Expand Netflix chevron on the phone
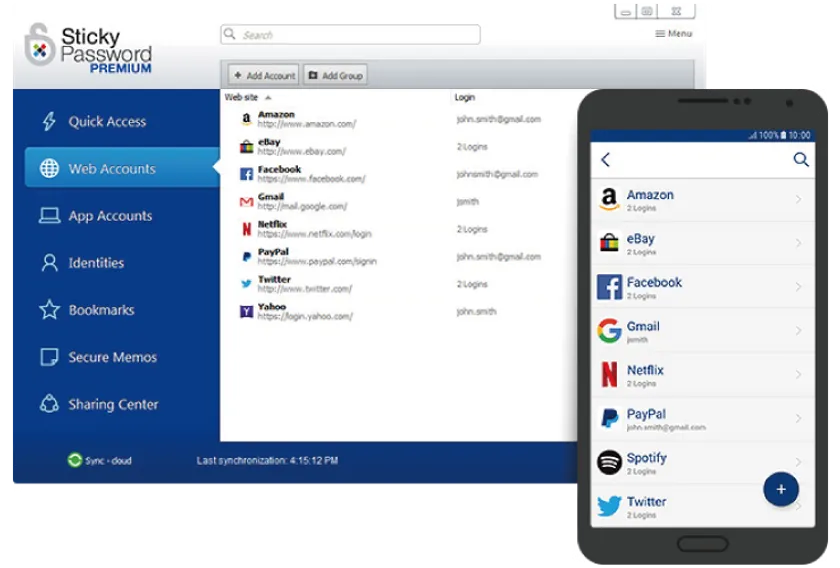Image resolution: width=840 pixels, height=568 pixels. pyautogui.click(x=798, y=375)
